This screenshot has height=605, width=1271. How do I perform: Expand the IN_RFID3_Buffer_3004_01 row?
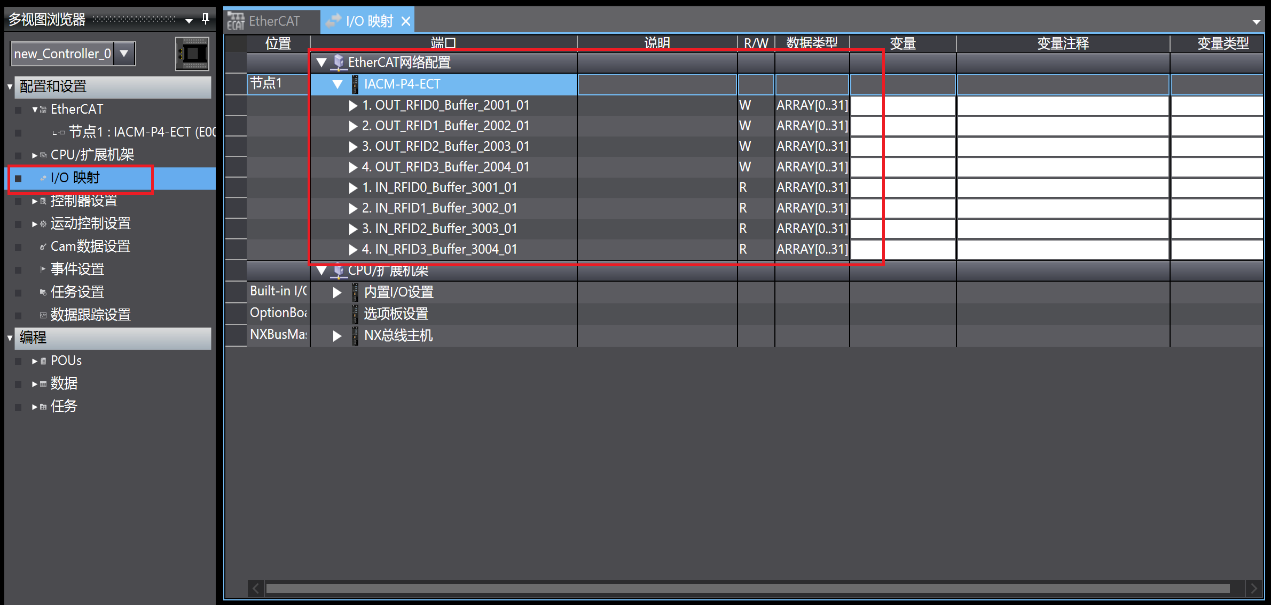(x=353, y=249)
